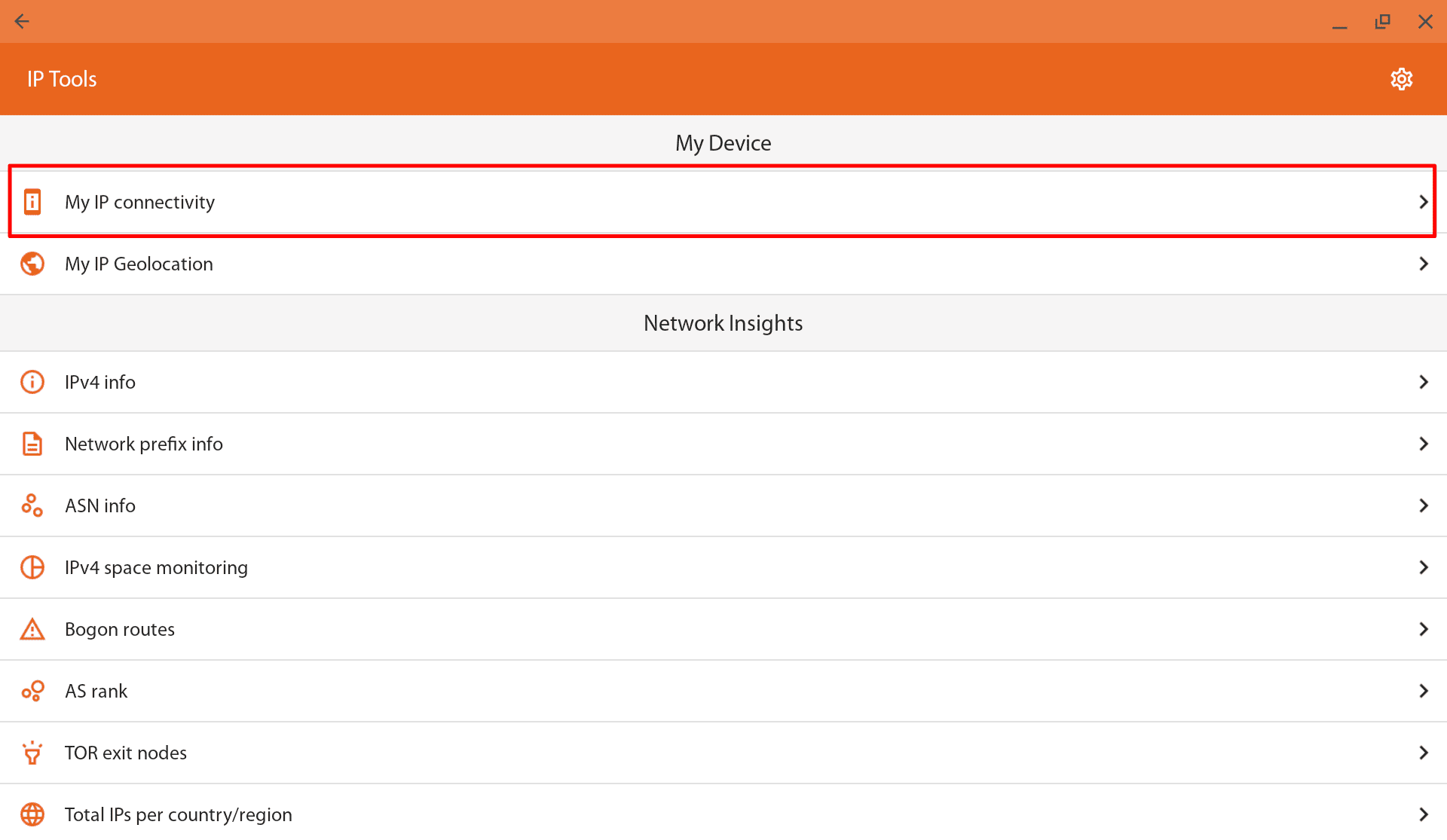
Task: Select the My IP connectivity device icon
Action: 32,201
